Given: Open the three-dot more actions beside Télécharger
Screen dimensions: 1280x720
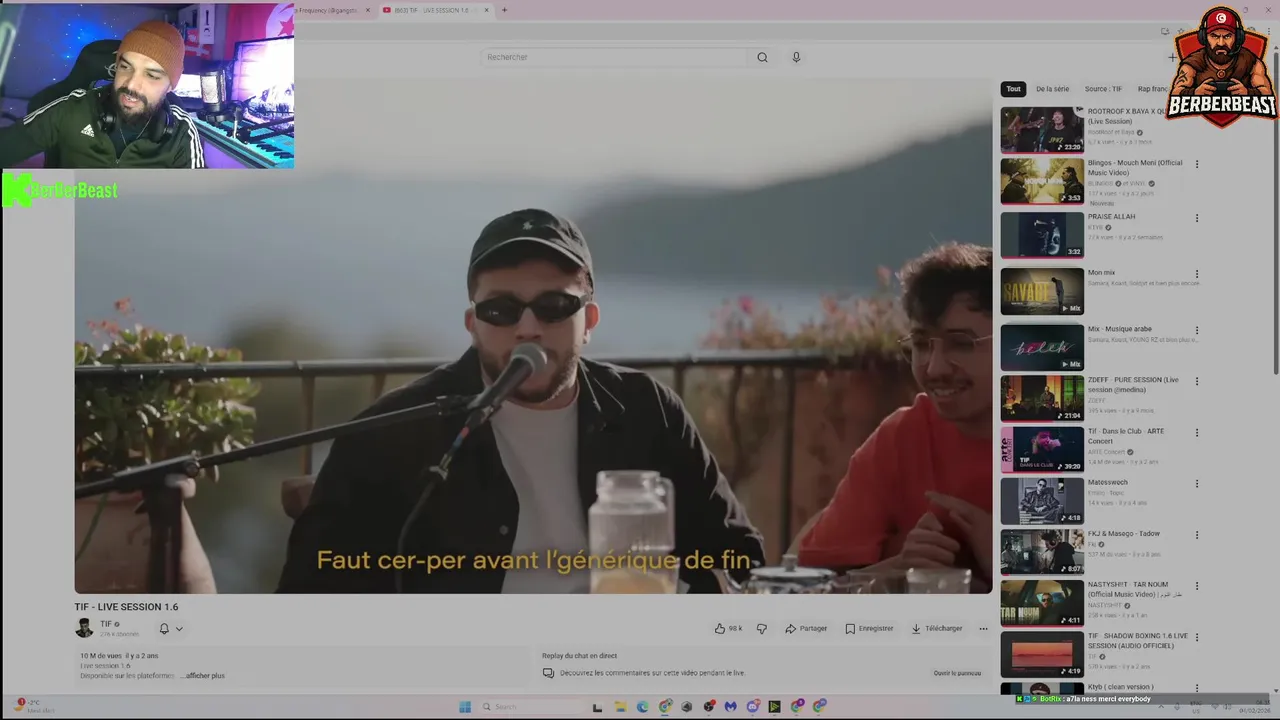Looking at the screenshot, I should coord(983,629).
